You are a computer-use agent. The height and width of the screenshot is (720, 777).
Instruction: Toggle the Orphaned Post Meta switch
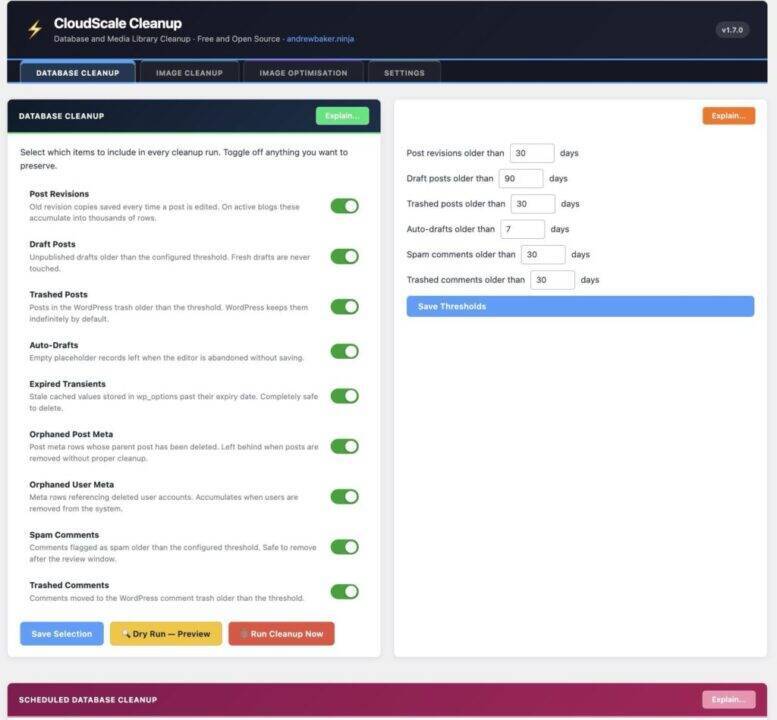click(x=344, y=446)
